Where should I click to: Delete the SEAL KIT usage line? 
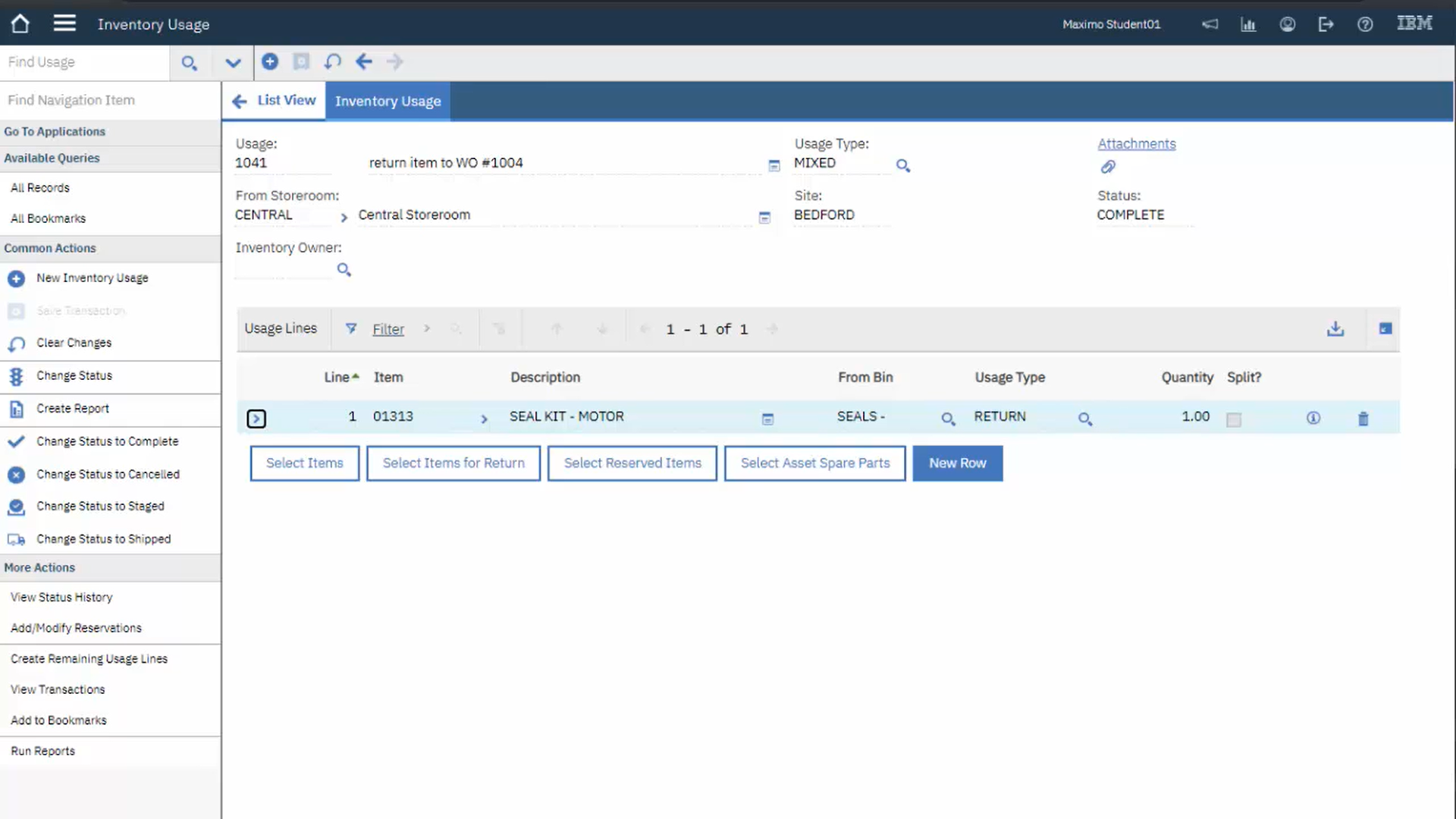click(1363, 418)
